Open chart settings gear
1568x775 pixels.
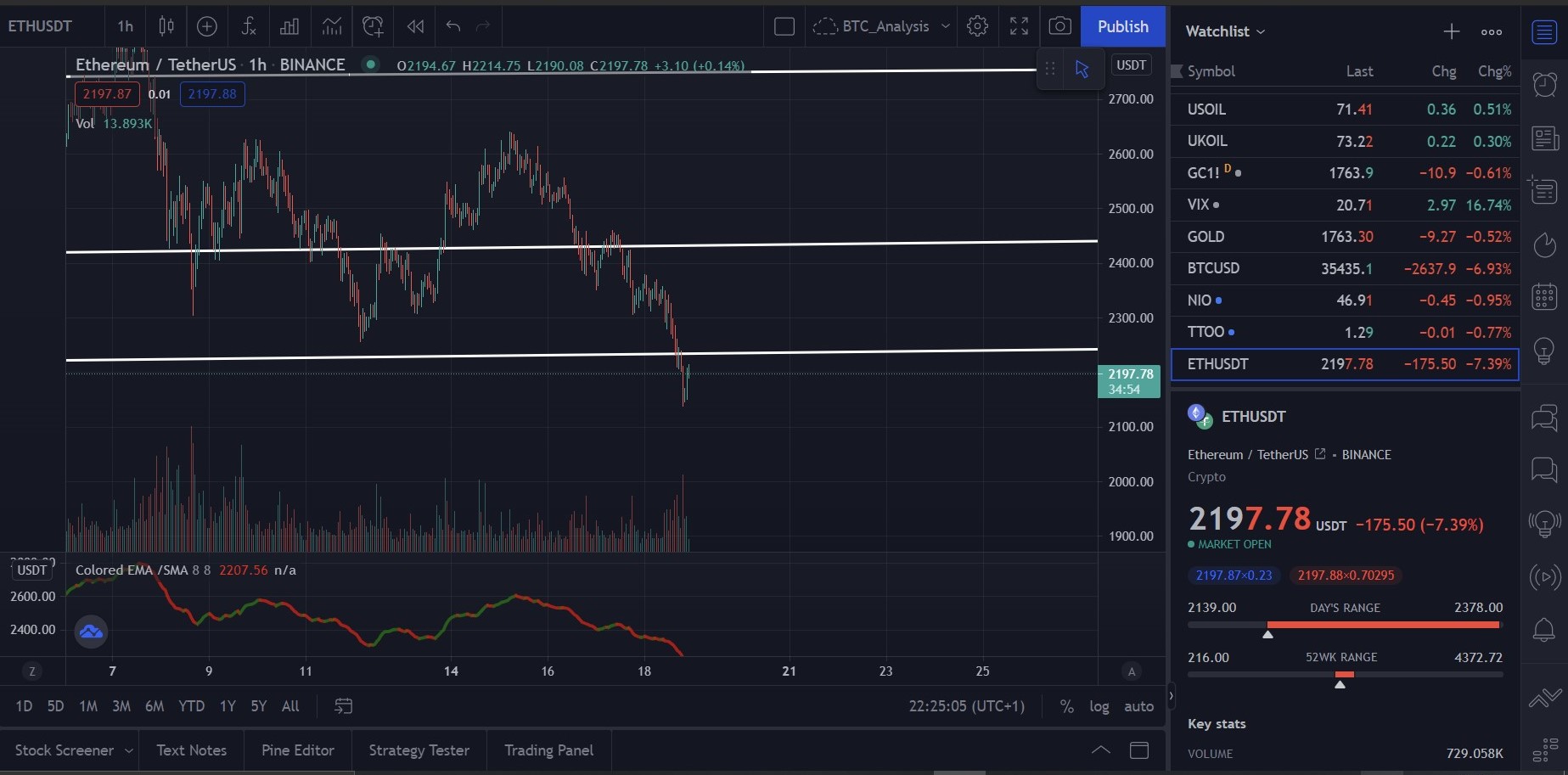coord(977,26)
